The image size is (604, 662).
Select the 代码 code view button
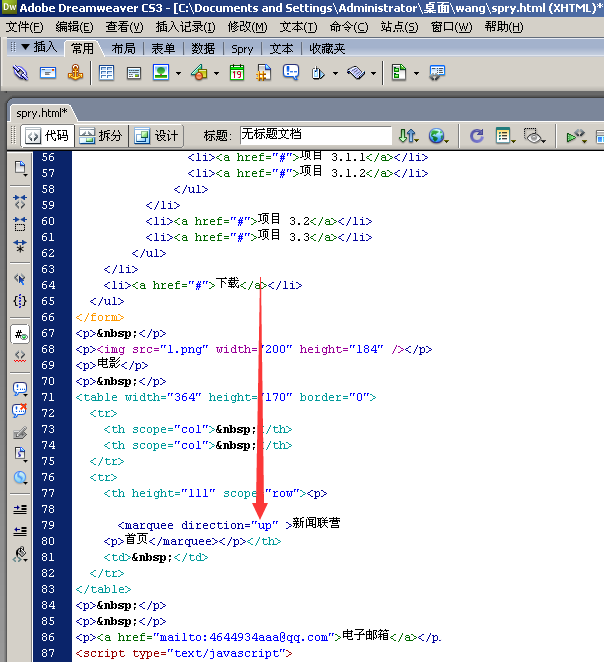click(47, 136)
